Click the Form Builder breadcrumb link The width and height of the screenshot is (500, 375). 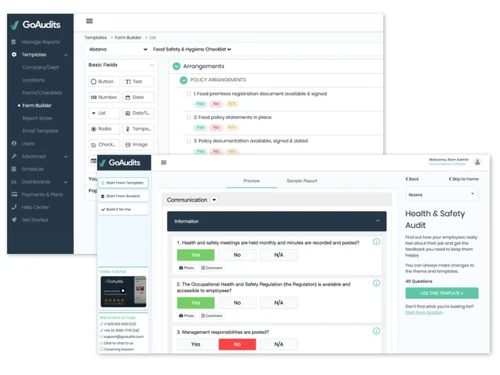(x=128, y=37)
